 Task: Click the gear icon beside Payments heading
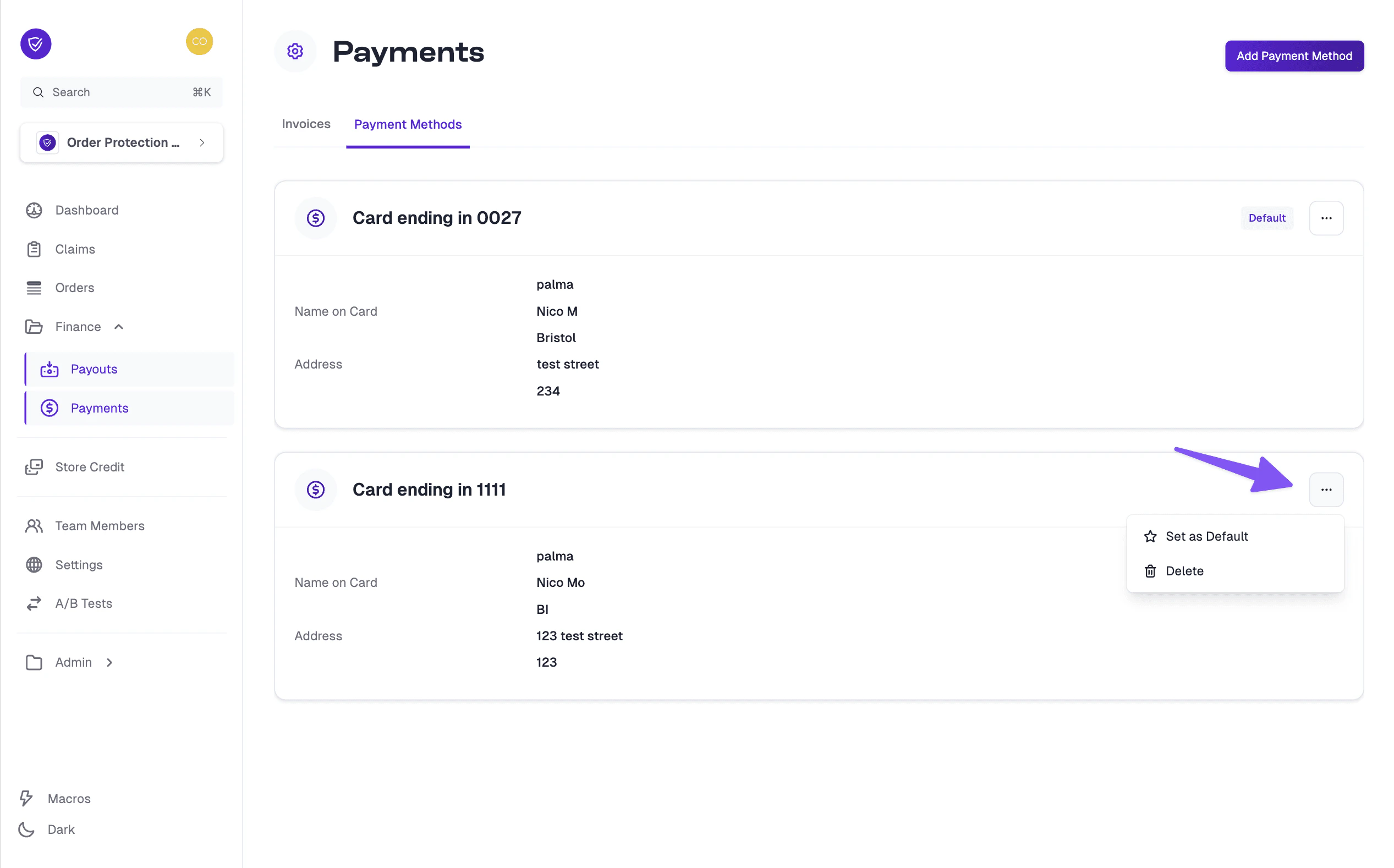tap(295, 51)
